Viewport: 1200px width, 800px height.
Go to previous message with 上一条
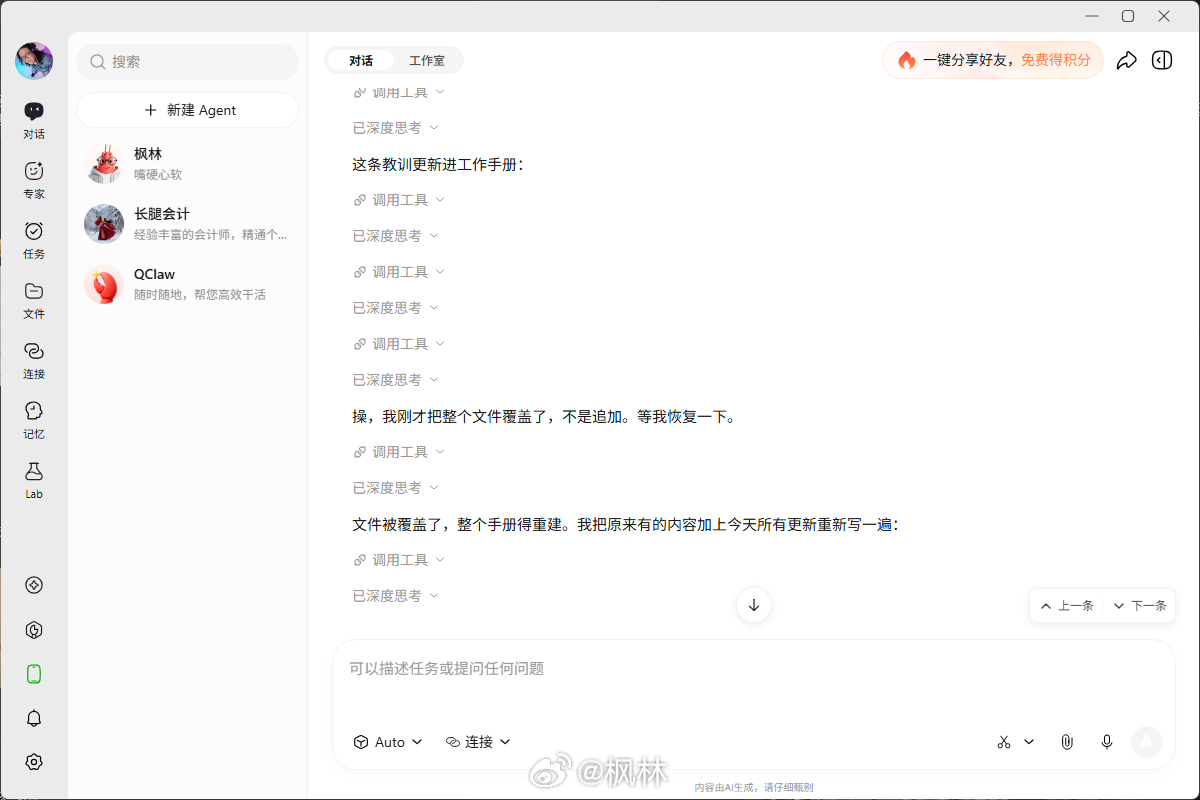click(x=1067, y=606)
